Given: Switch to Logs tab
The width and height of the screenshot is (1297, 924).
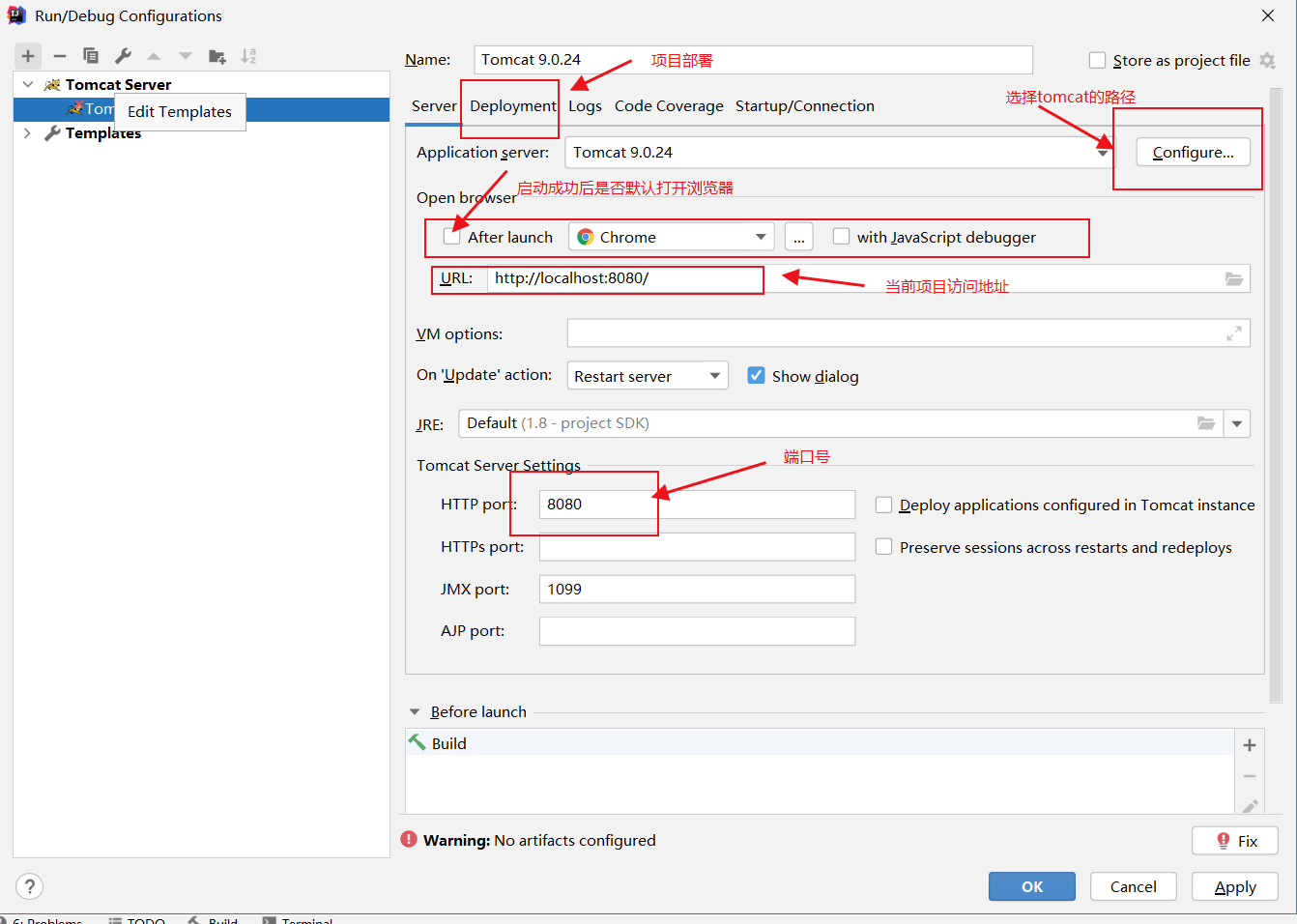Looking at the screenshot, I should coord(585,106).
